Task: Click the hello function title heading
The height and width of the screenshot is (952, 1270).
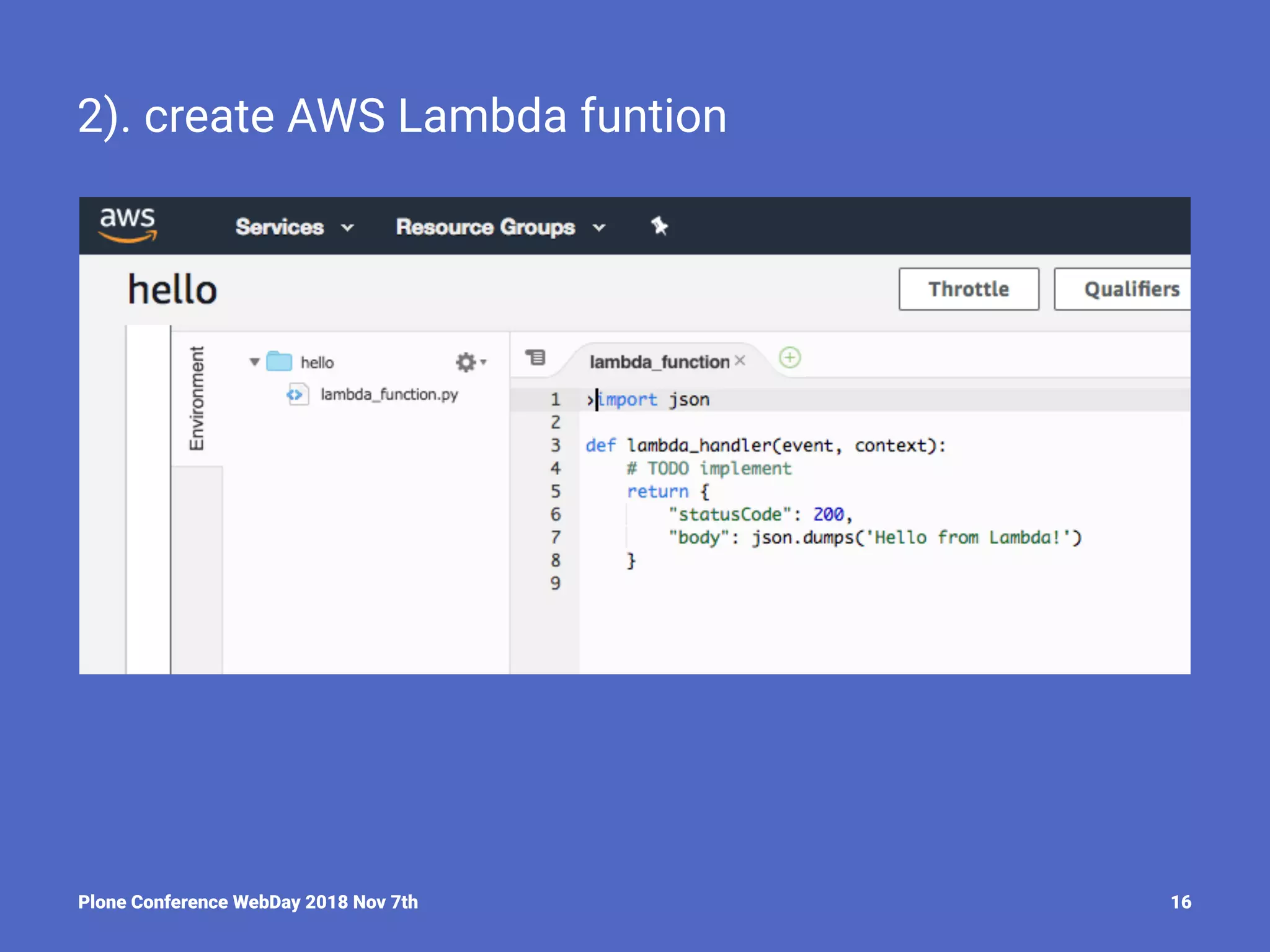Action: (172, 289)
